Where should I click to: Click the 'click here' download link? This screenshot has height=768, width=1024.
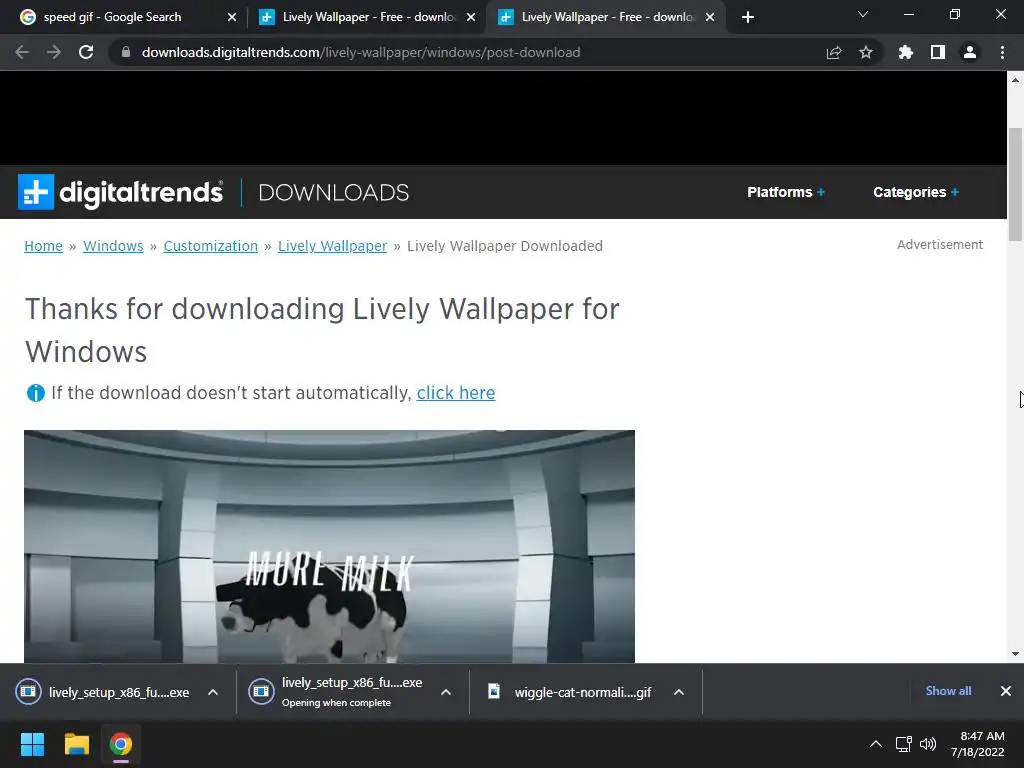pos(456,392)
